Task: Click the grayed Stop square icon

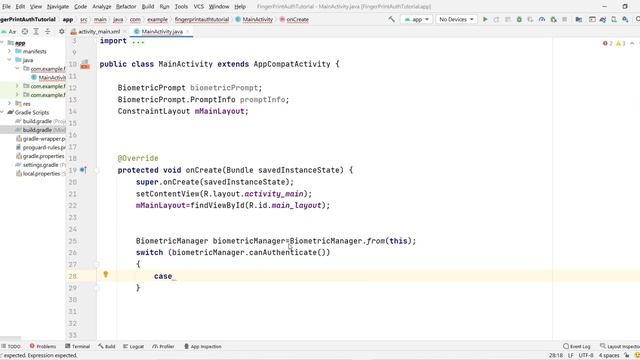Action: [x=564, y=19]
